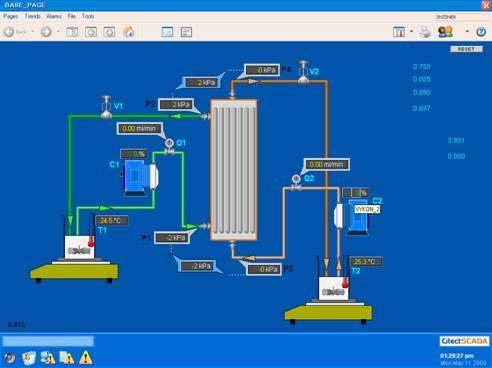The image size is (492, 368).
Task: Toggle valve V1 on green line
Action: [x=106, y=107]
